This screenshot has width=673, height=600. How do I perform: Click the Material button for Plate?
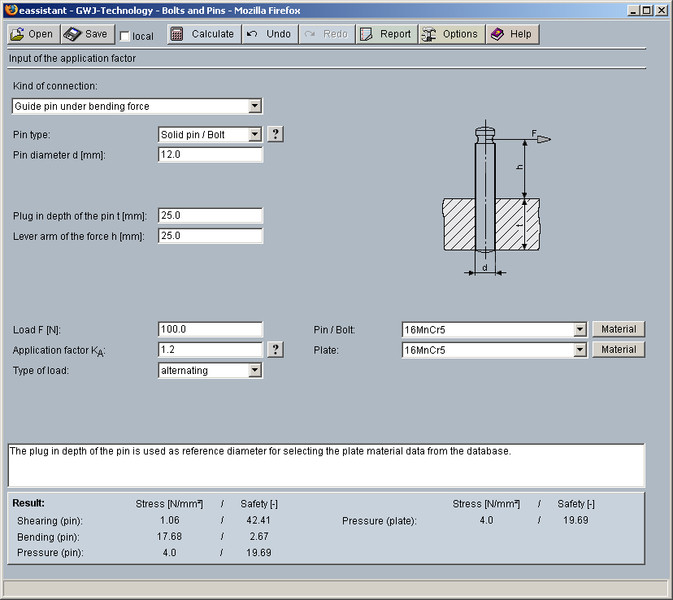pos(618,350)
